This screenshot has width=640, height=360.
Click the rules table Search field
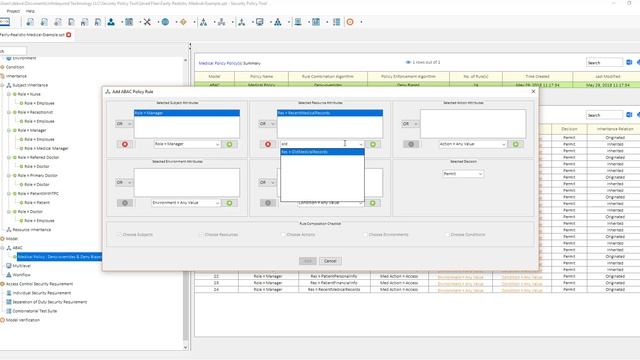click(x=604, y=115)
